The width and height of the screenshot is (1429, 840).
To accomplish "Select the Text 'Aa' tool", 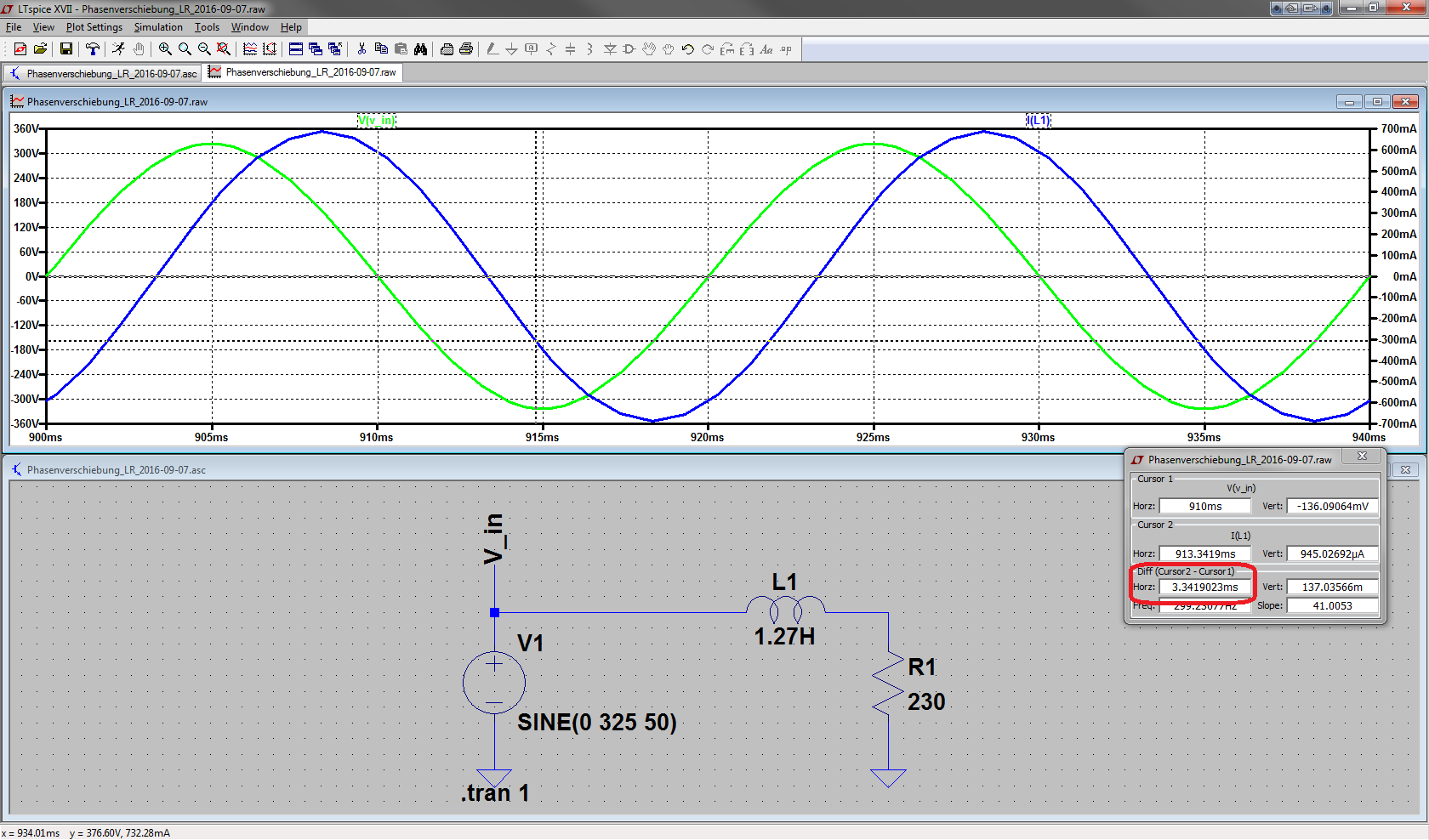I will click(766, 49).
